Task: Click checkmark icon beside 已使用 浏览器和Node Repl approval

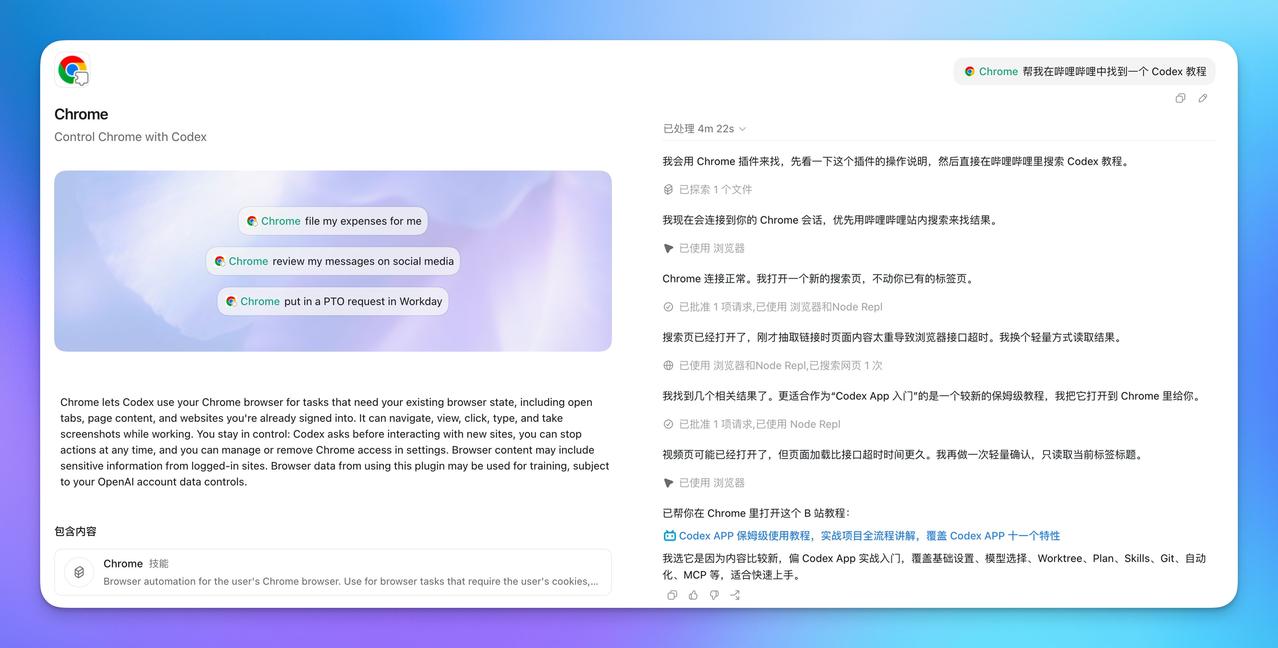Action: (668, 307)
